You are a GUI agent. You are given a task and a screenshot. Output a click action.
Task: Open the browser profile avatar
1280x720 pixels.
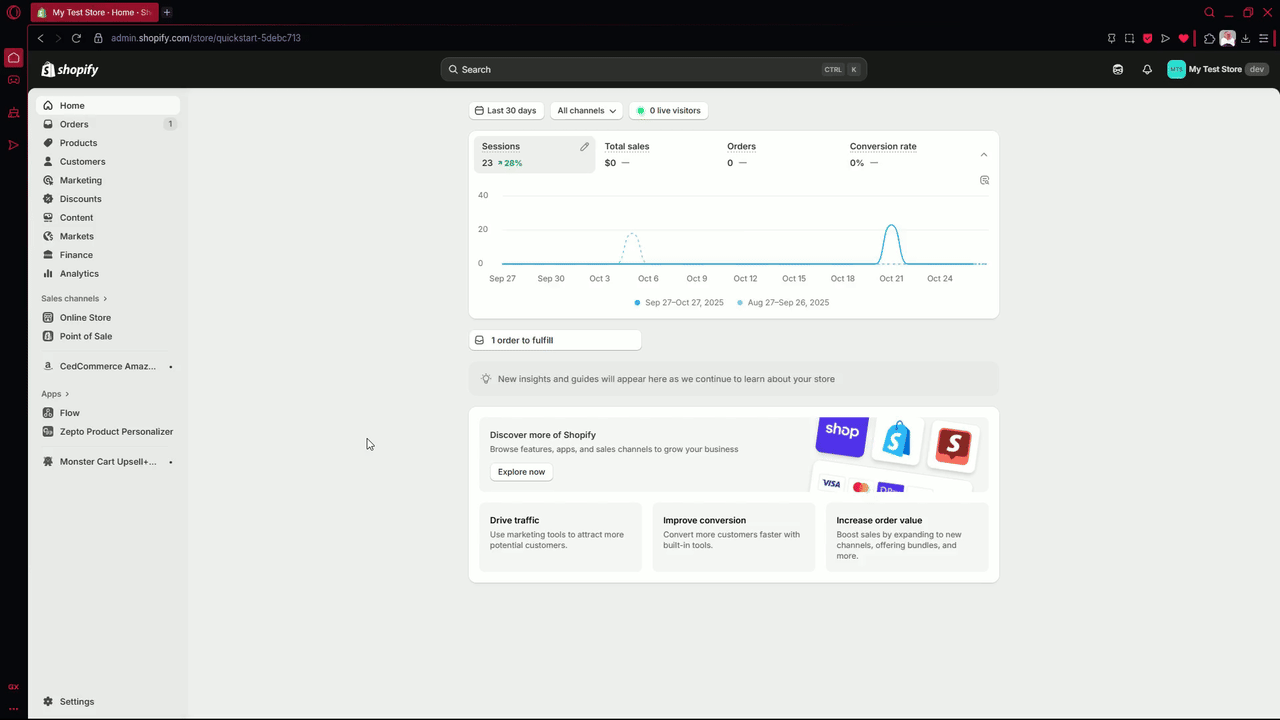pyautogui.click(x=1227, y=38)
